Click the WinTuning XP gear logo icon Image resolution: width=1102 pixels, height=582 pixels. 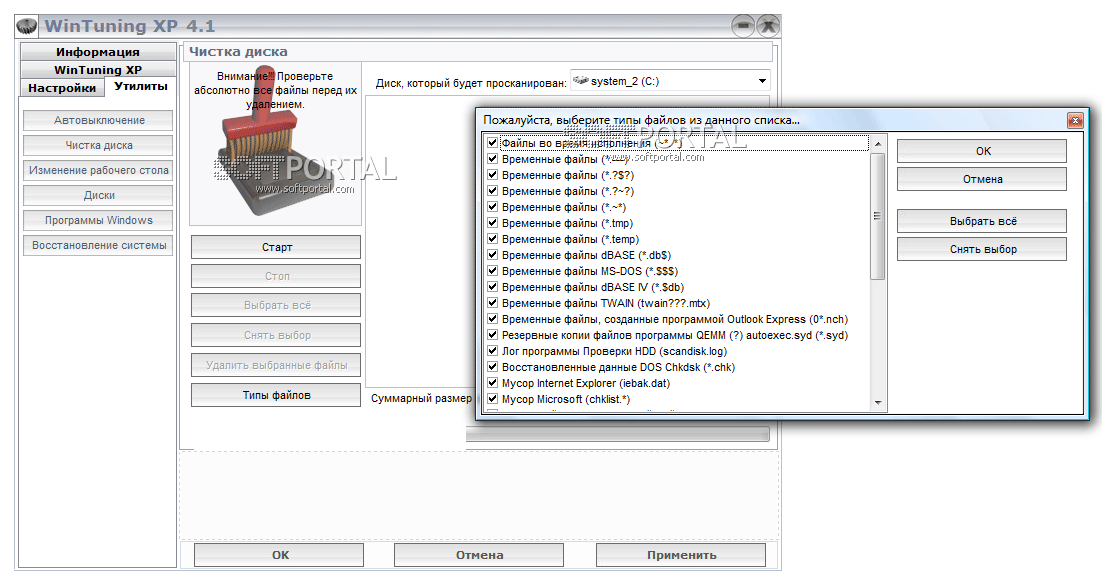(x=27, y=26)
